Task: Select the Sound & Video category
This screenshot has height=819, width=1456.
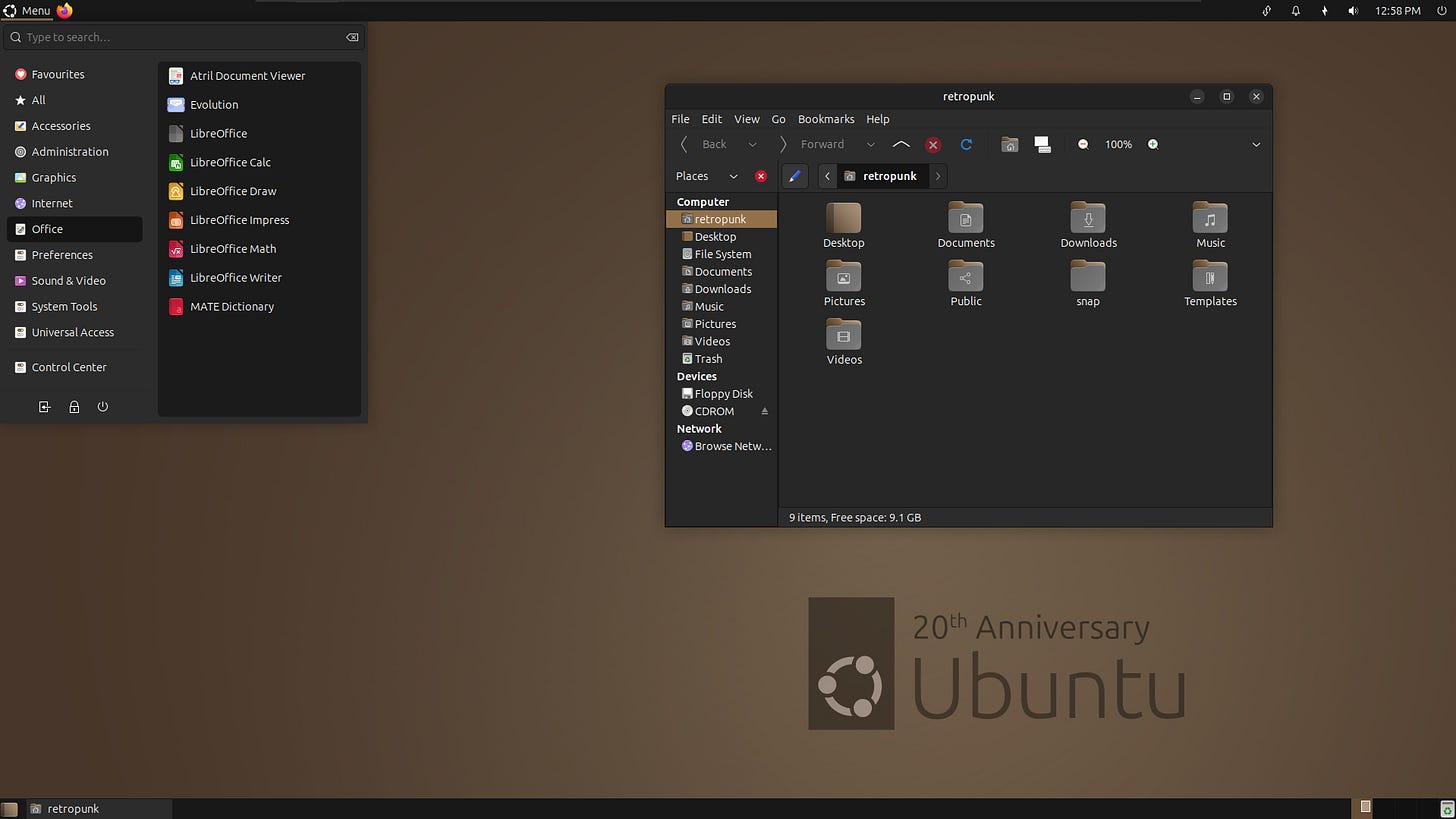Action: [74, 281]
